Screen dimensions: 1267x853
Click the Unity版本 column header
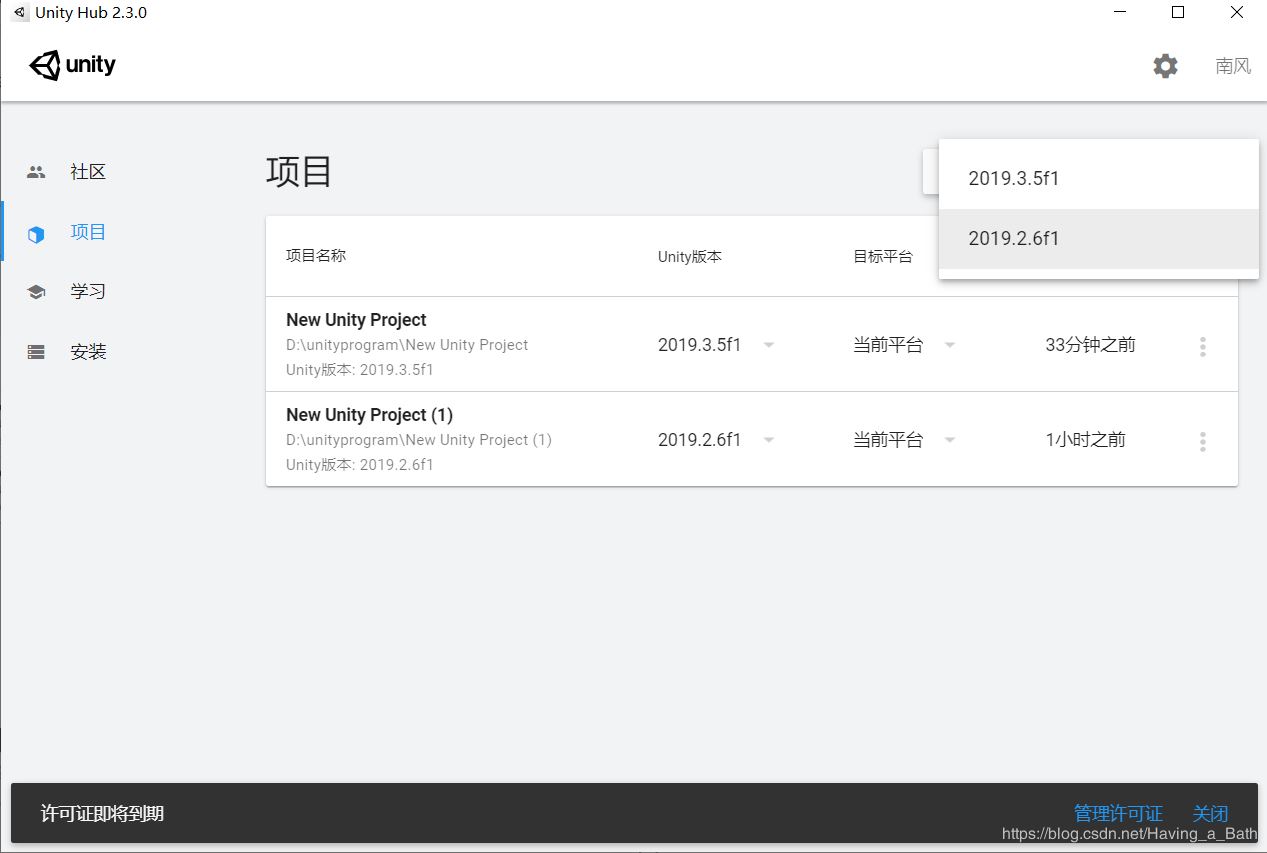690,256
